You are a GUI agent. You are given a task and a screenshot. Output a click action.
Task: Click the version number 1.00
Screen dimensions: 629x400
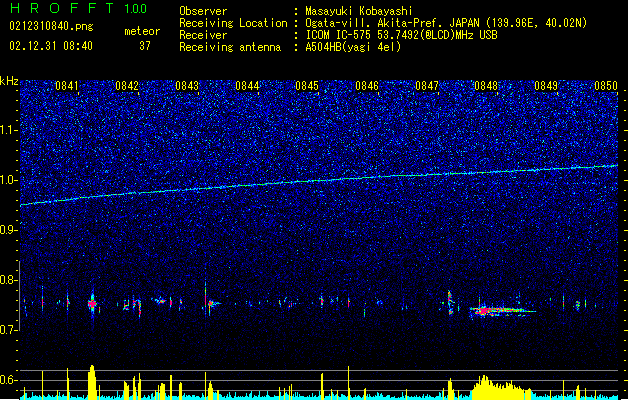pyautogui.click(x=136, y=9)
